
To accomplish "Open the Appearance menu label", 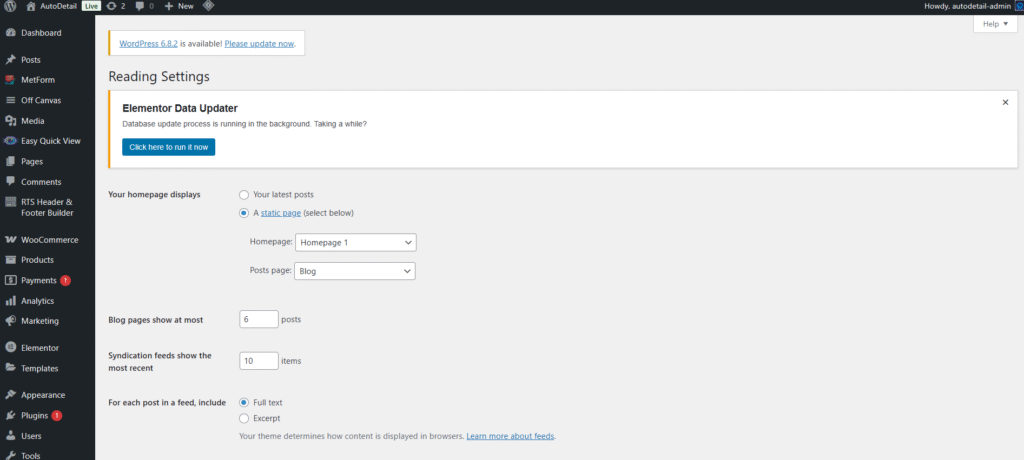I will click(43, 395).
